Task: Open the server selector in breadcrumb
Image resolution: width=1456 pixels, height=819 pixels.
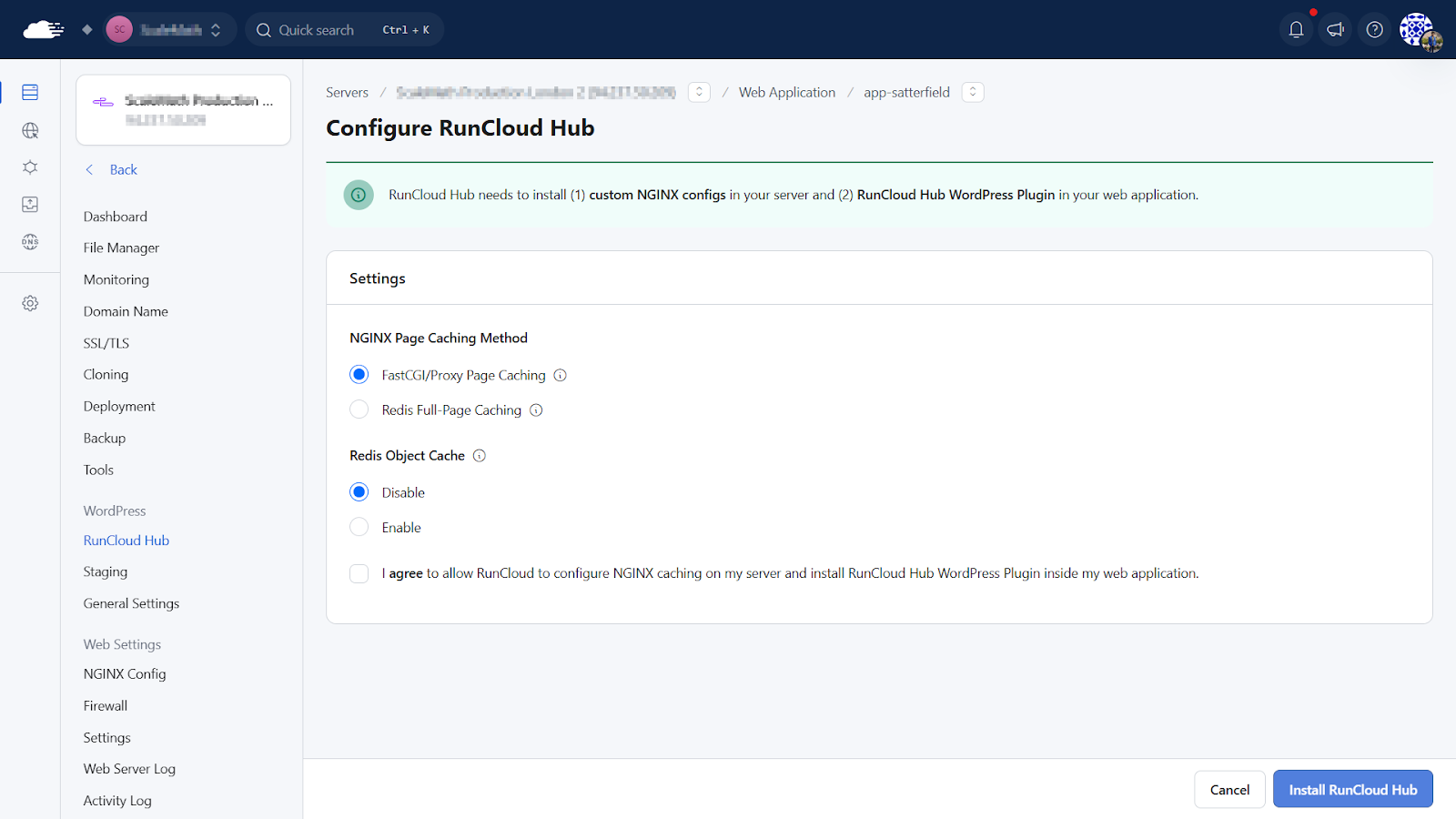Action: coord(699,92)
